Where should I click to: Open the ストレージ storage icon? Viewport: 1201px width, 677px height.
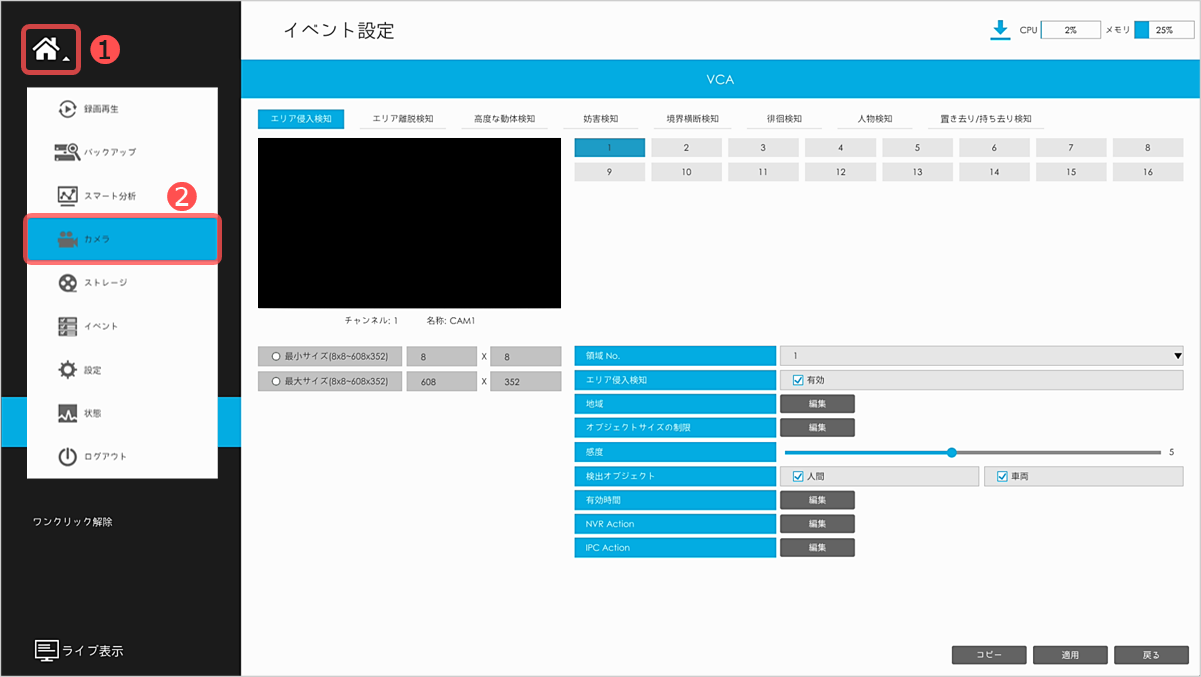[67, 283]
